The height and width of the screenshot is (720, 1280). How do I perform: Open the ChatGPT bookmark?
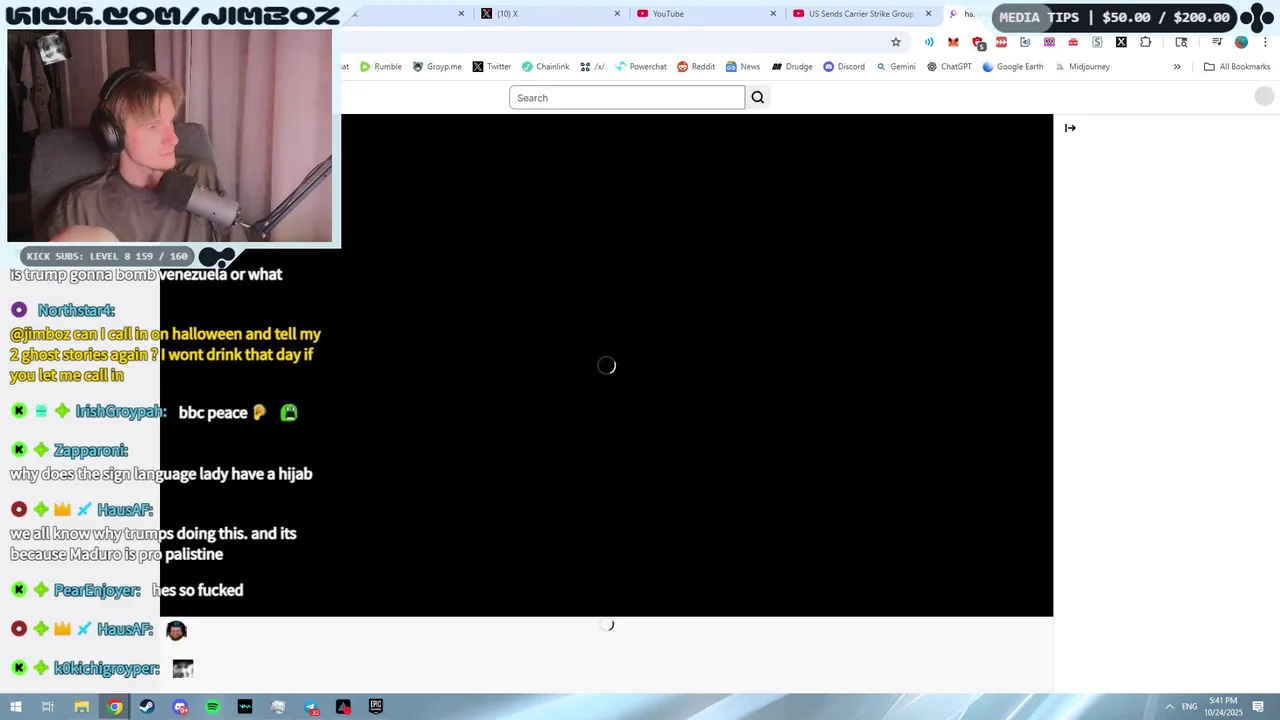click(949, 67)
